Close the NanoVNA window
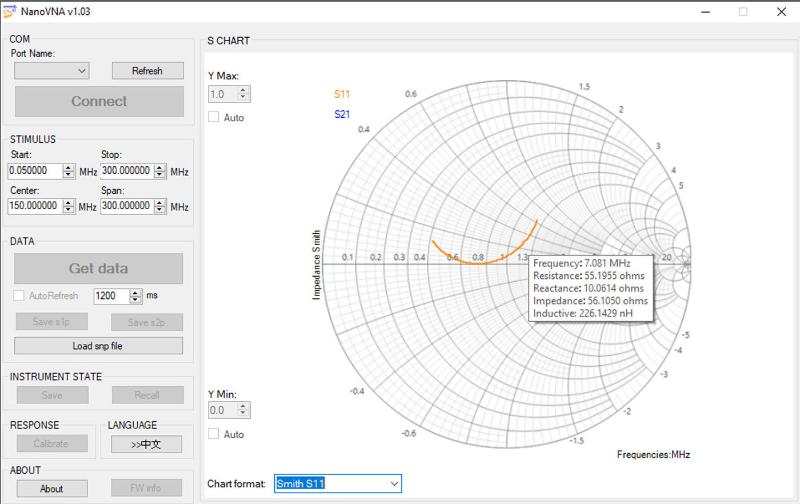Screen dimensions: 800x504 pos(780,11)
